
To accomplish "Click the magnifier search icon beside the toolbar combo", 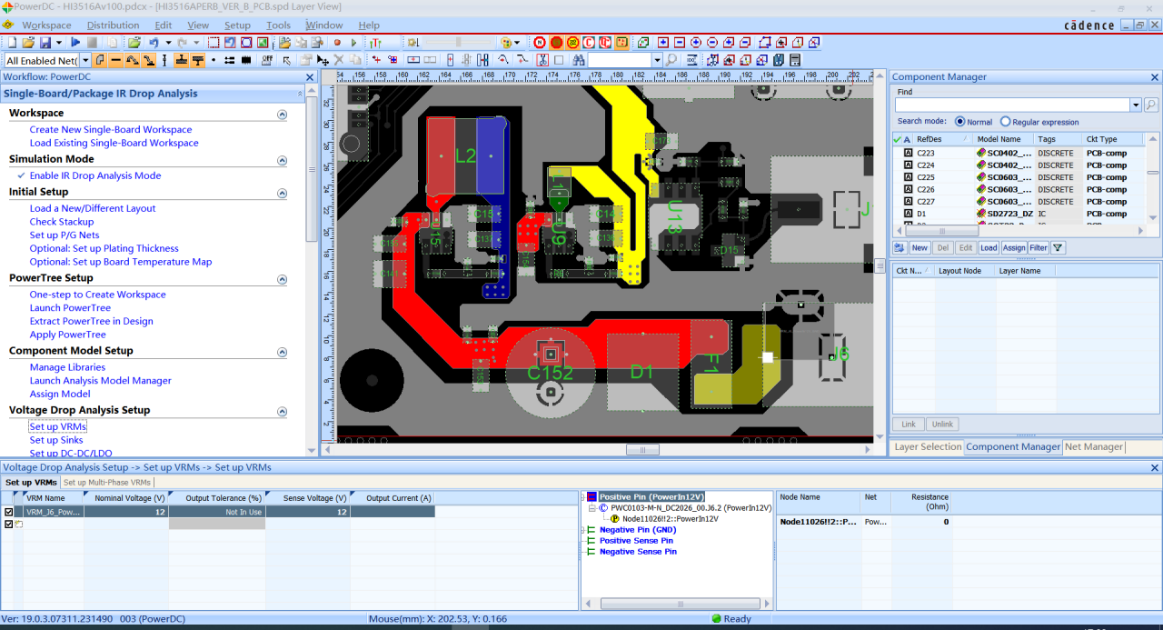I will 670,60.
